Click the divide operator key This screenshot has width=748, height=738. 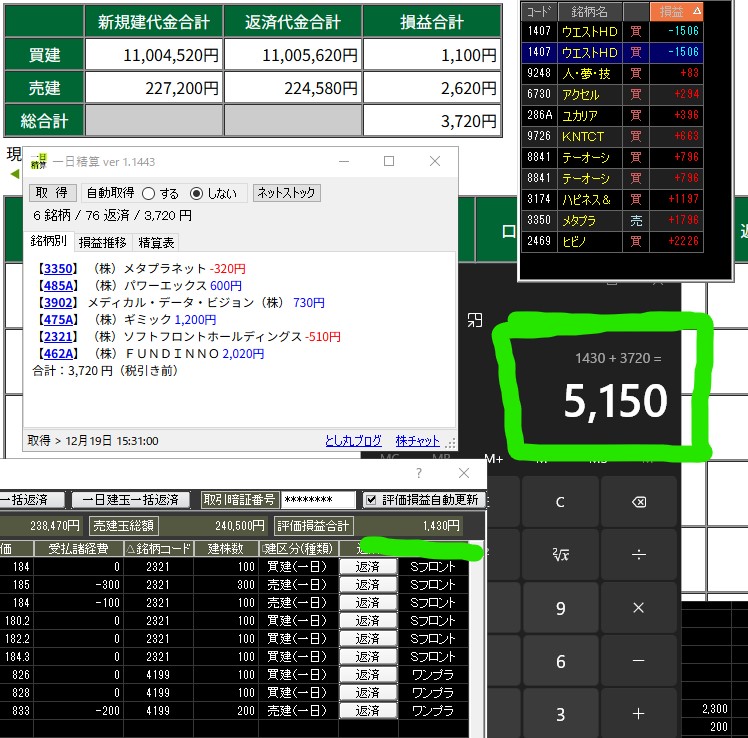click(x=639, y=555)
